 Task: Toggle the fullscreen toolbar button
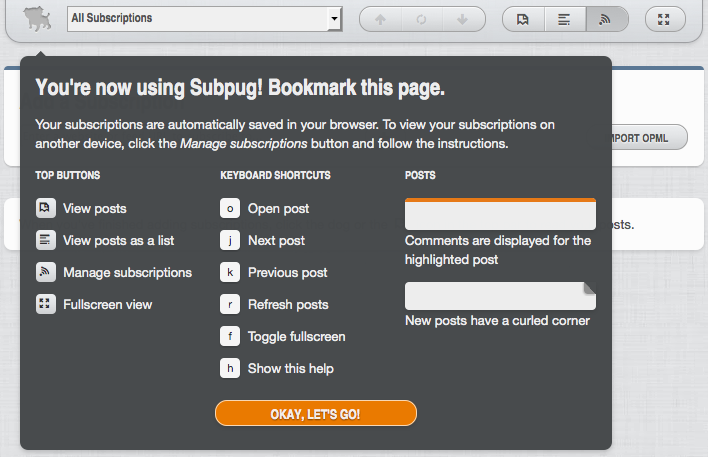(x=664, y=19)
